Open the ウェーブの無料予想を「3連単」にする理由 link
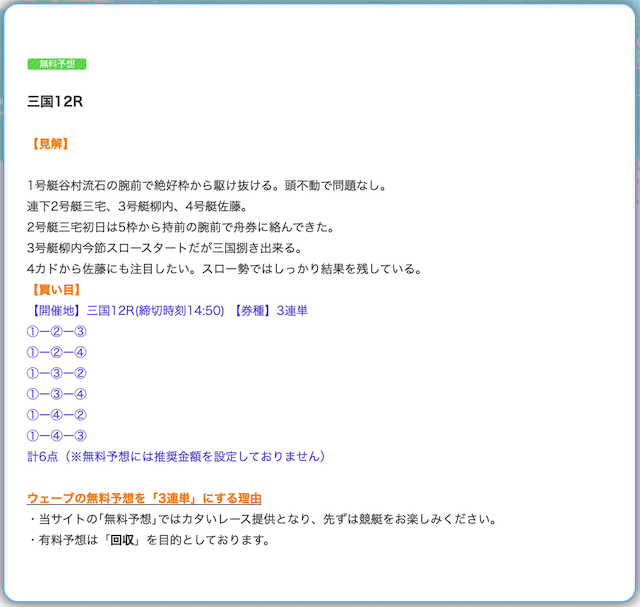This screenshot has height=607, width=640. (144, 498)
